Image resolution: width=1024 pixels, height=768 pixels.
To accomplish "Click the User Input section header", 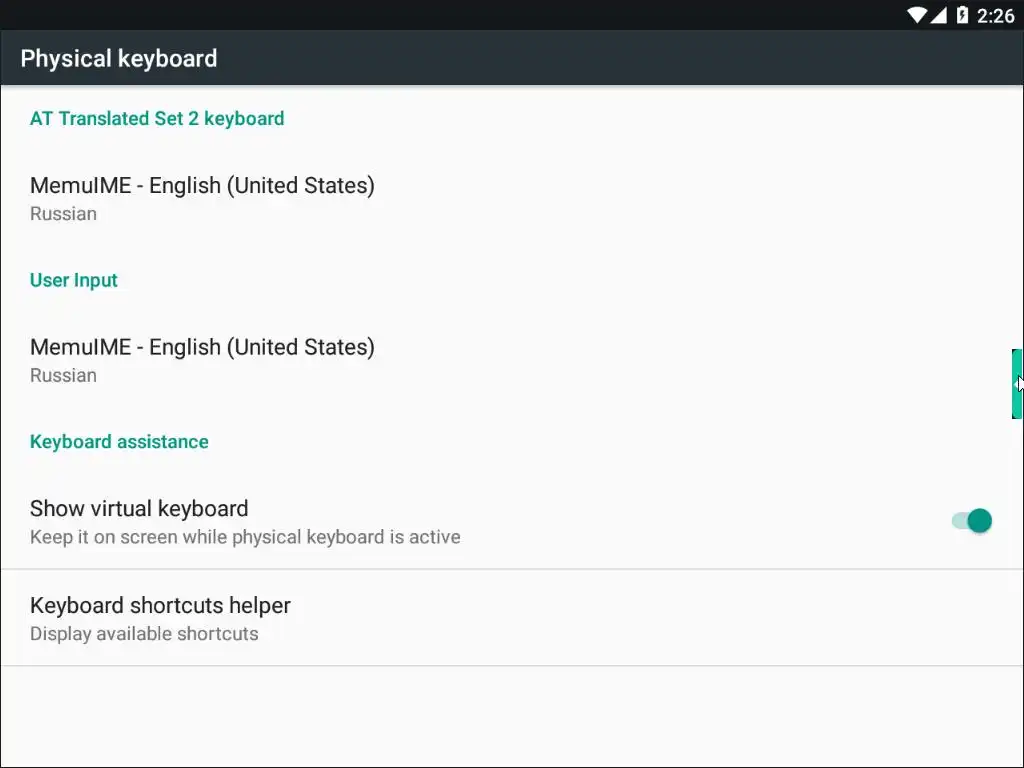I will (x=74, y=280).
